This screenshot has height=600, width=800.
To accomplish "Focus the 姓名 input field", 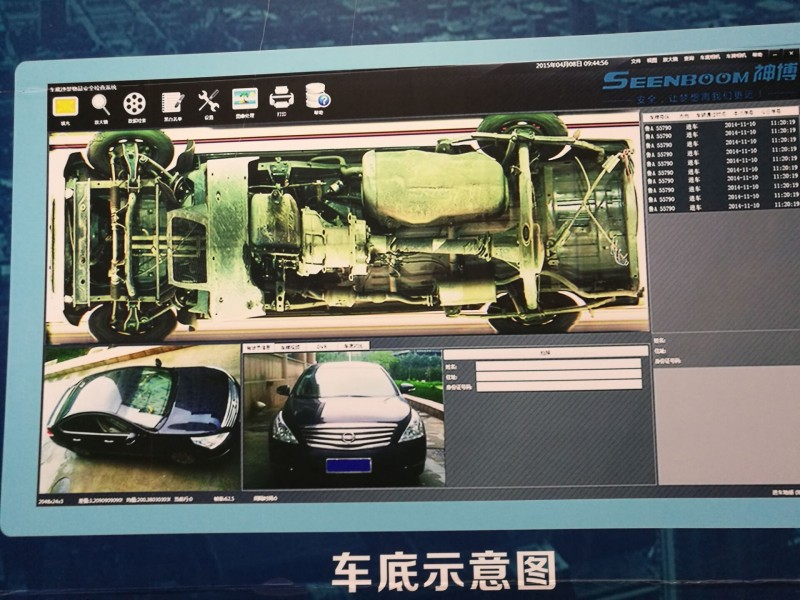I will 558,365.
